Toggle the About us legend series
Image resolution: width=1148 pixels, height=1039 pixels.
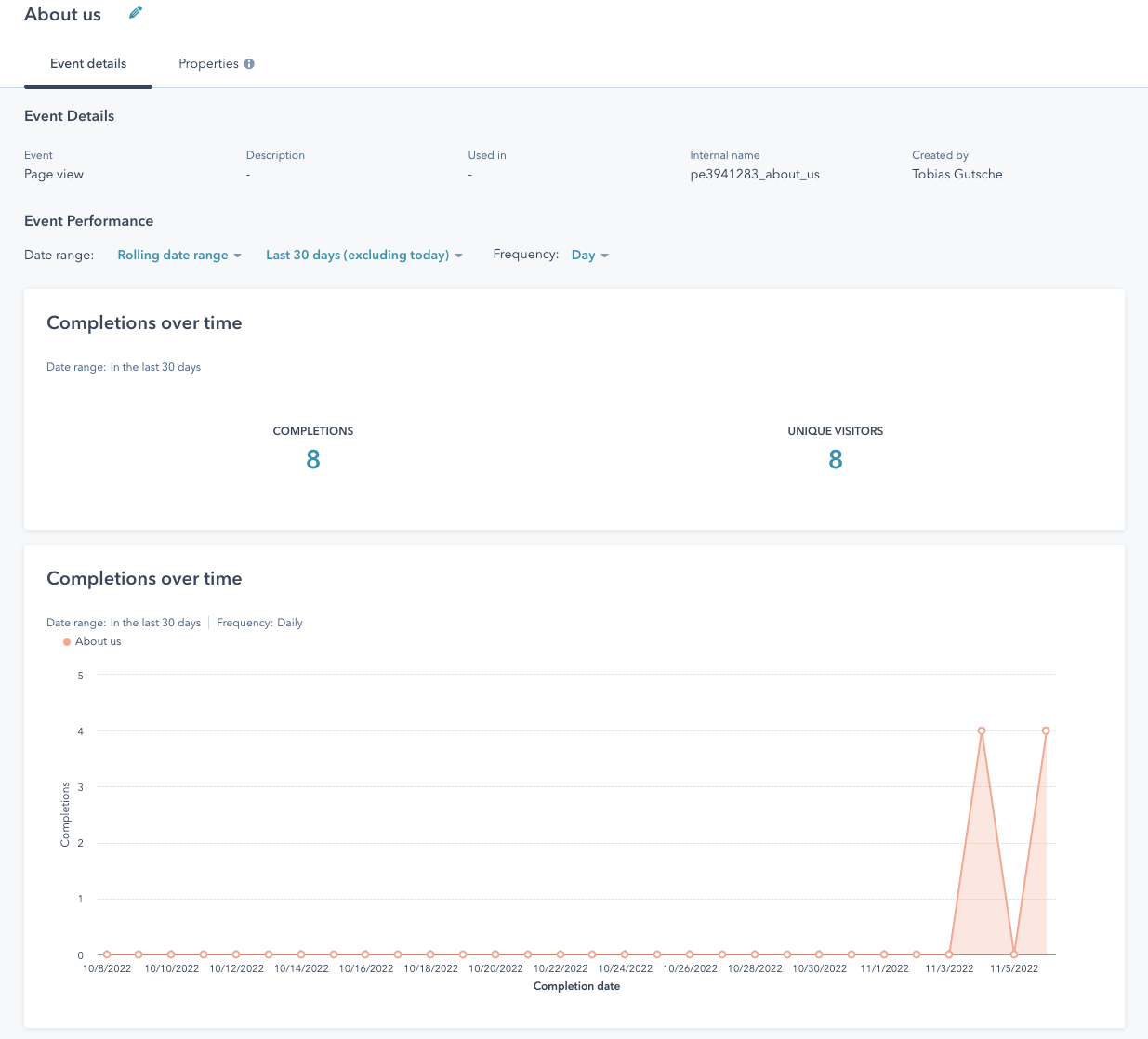98,642
